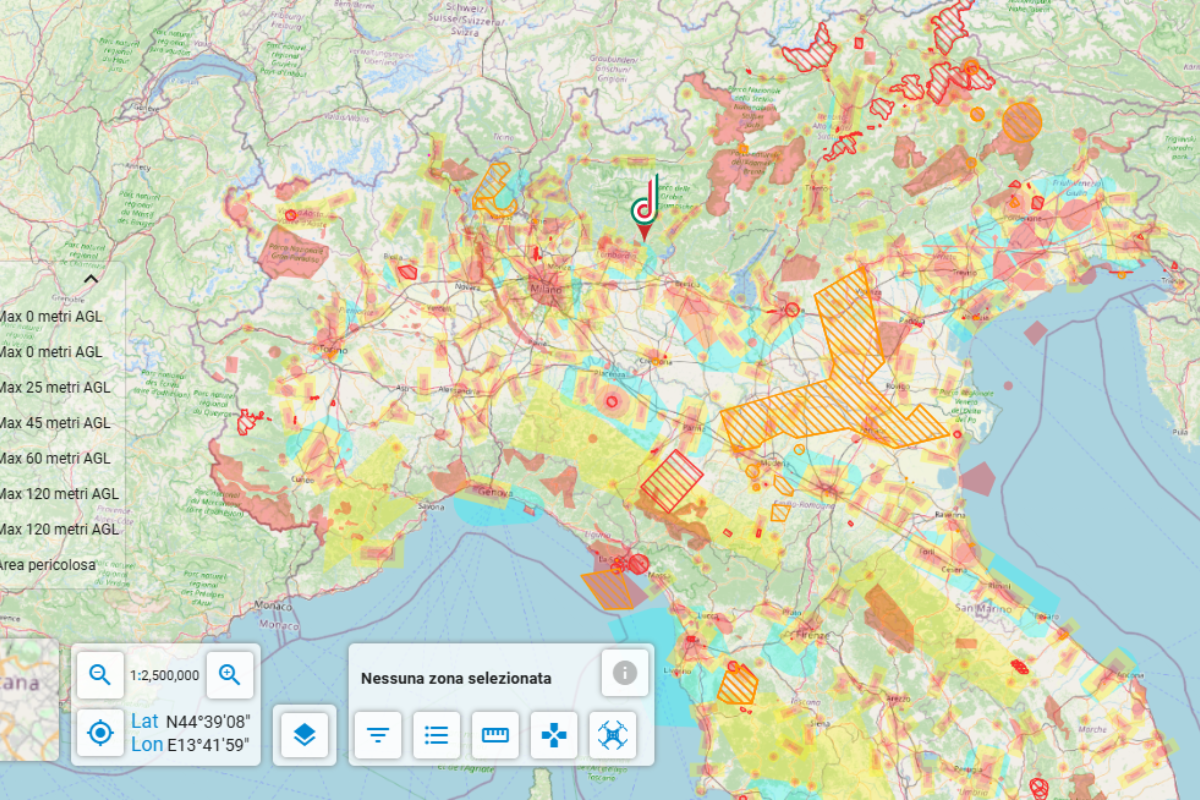Select the directional pad navigation tool
This screenshot has width=1200, height=800.
click(554, 735)
